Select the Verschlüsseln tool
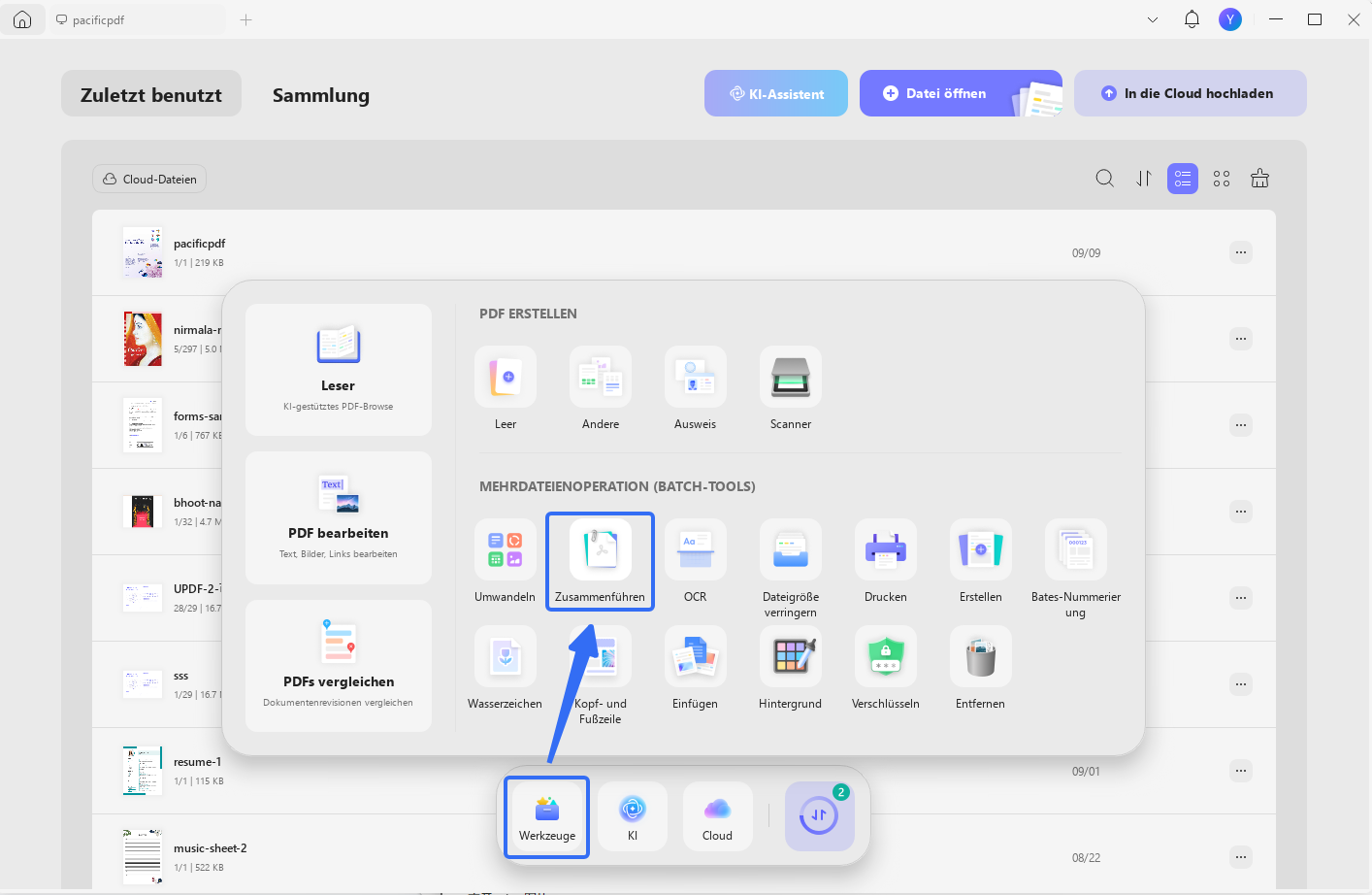 tap(886, 657)
